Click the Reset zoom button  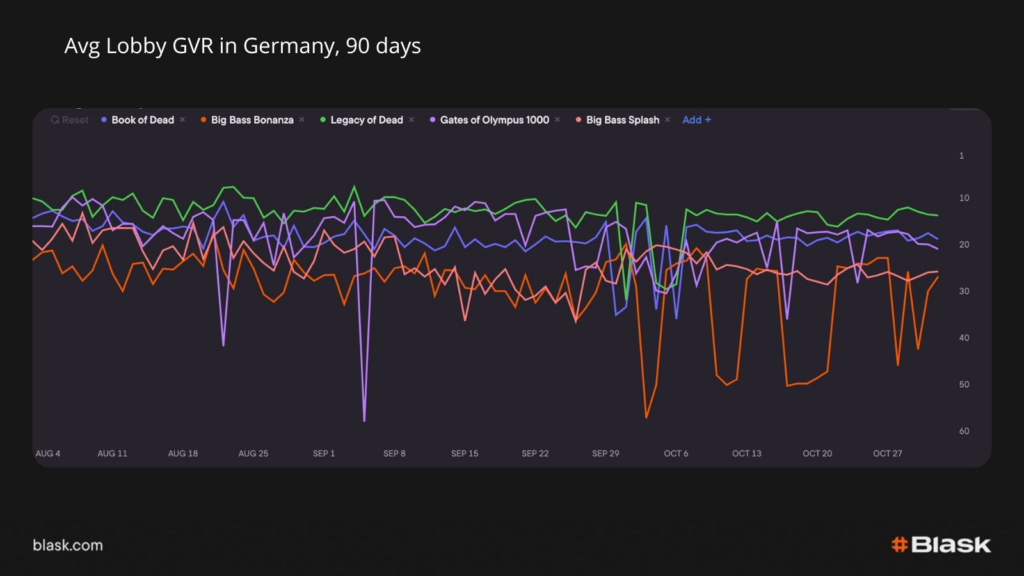(69, 120)
